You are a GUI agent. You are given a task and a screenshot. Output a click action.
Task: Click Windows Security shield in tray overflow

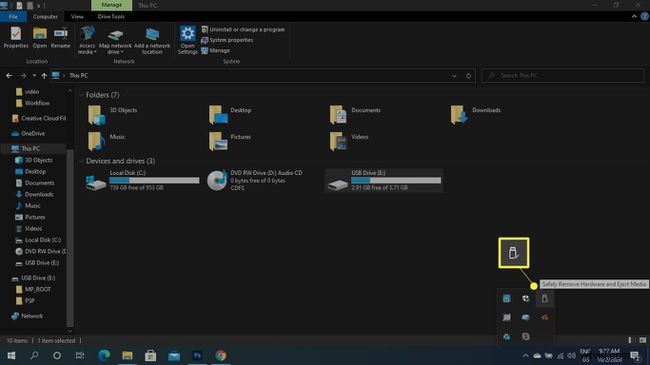pos(526,299)
